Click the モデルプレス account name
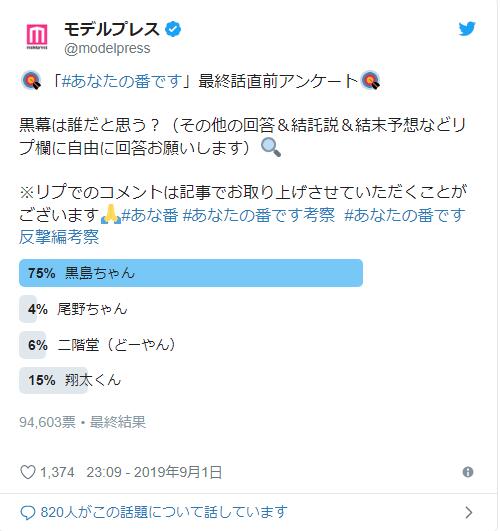Viewport: 500px width, 531px height. (x=112, y=29)
